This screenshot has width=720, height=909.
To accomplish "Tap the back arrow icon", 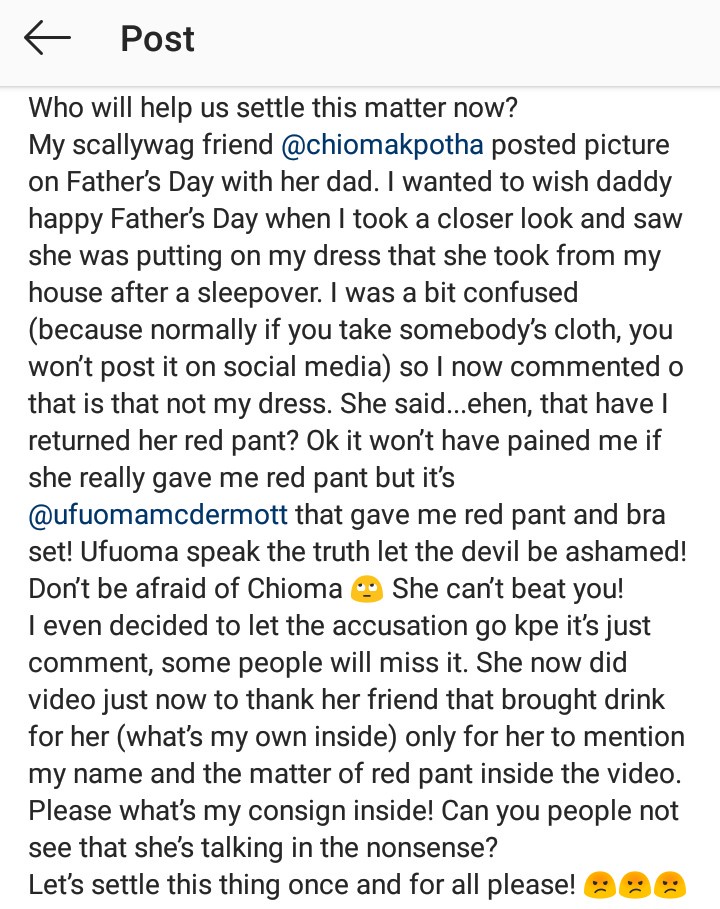I will click(x=47, y=39).
